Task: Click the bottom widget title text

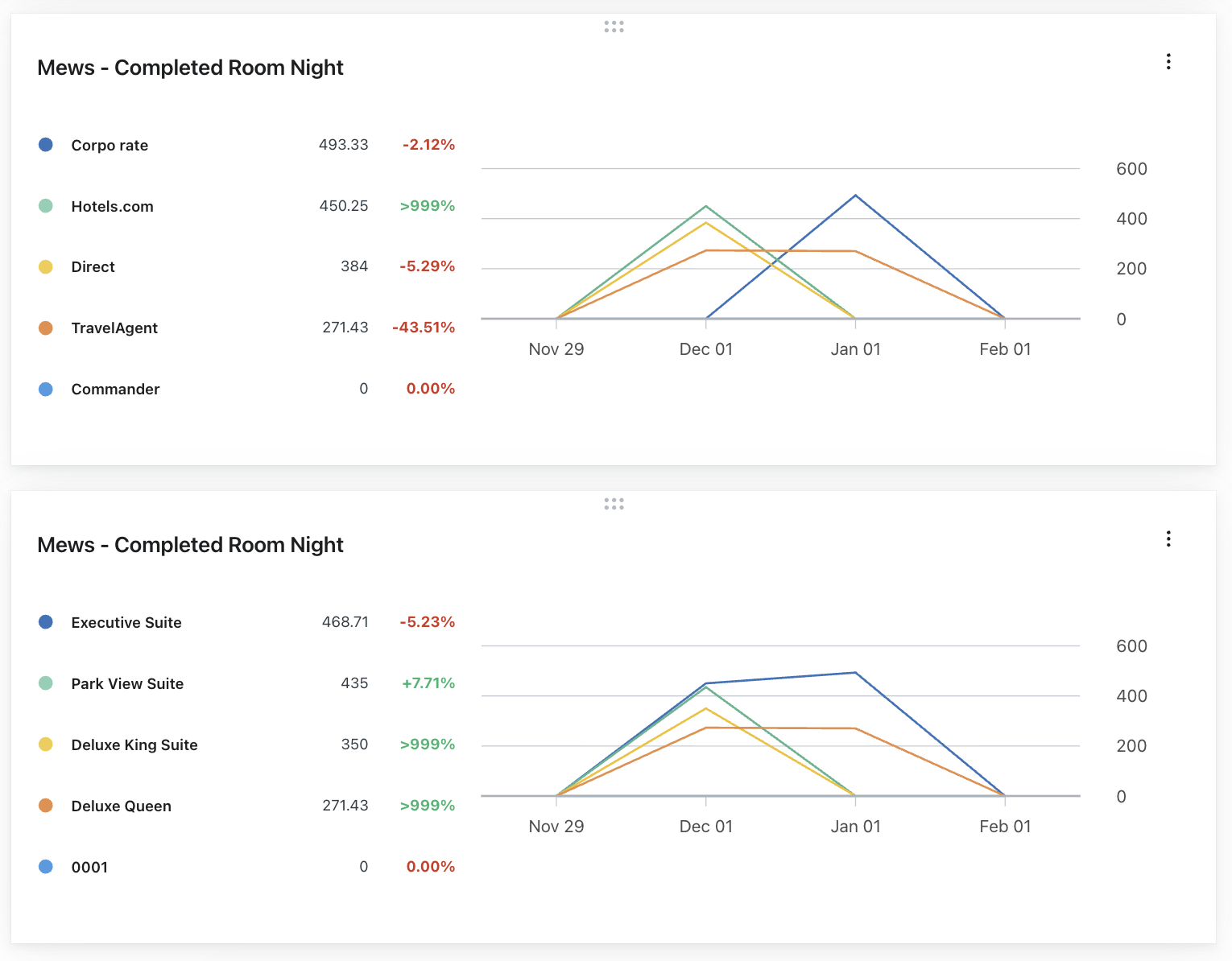Action: point(190,545)
